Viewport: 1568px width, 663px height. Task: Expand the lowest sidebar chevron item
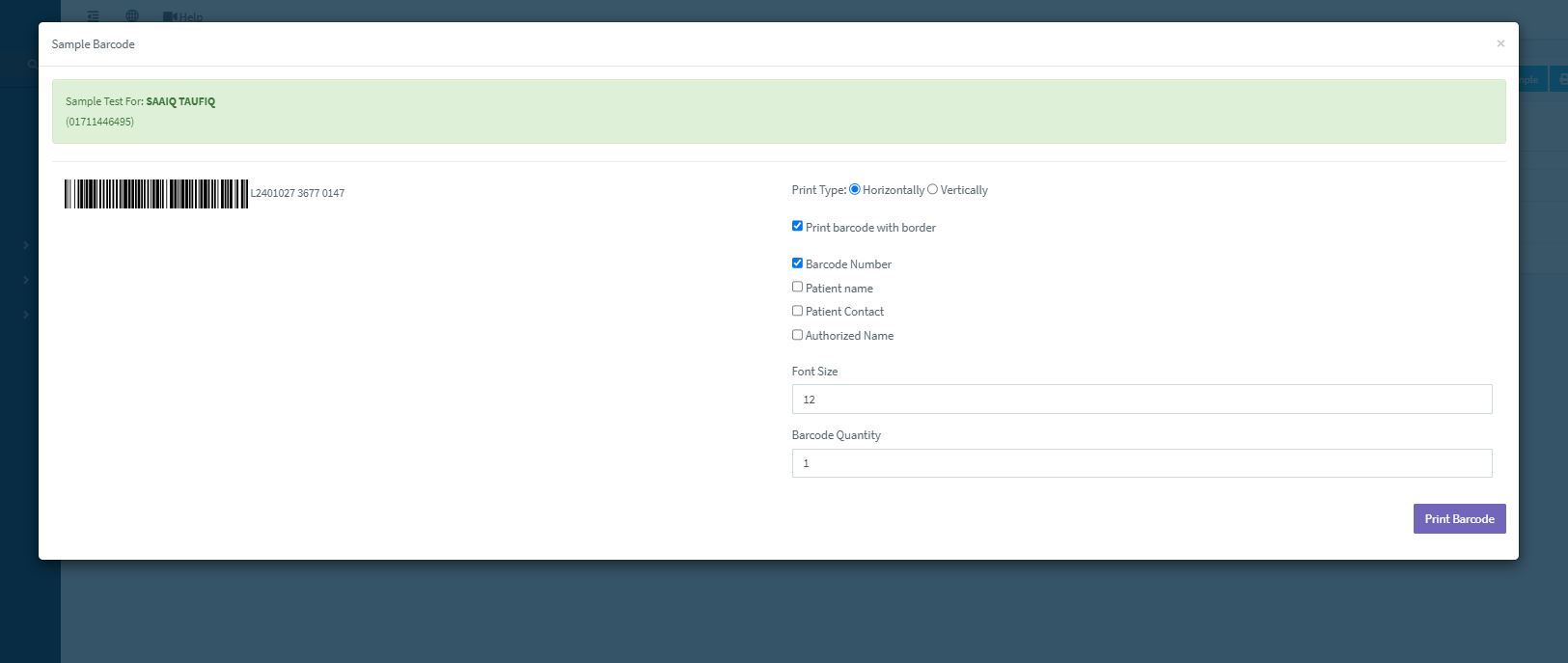[26, 315]
